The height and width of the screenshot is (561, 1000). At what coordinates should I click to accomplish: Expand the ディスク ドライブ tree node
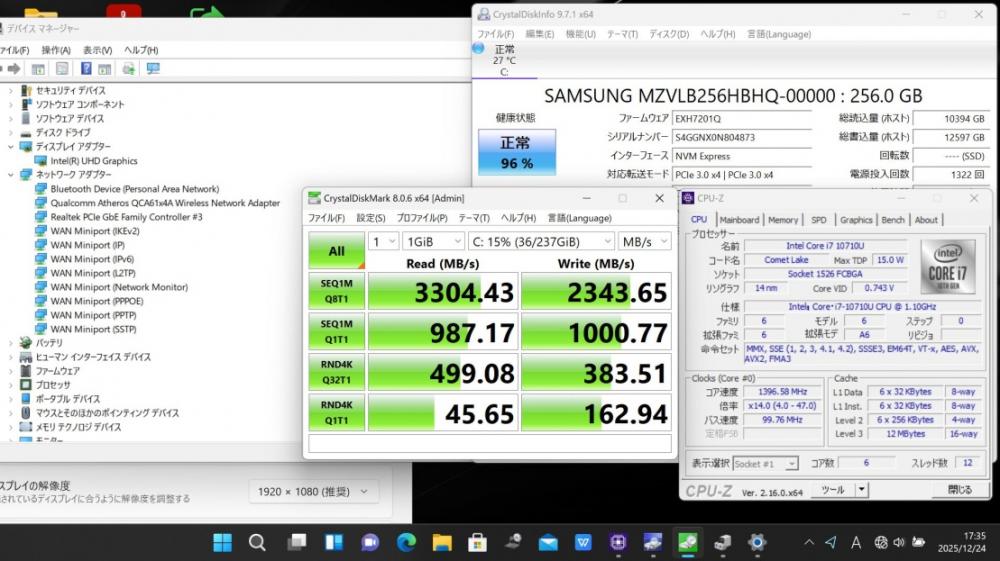[11, 132]
